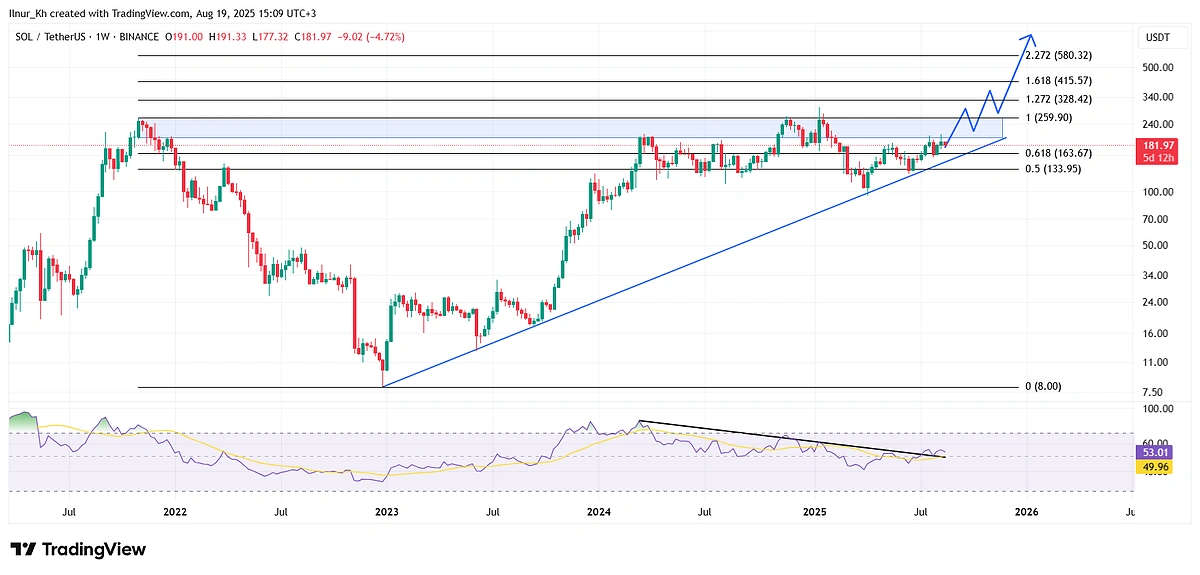Viewport: 1200px width, 575px height.
Task: Click the SOL / TetherUS symbol title
Action: tap(51, 36)
